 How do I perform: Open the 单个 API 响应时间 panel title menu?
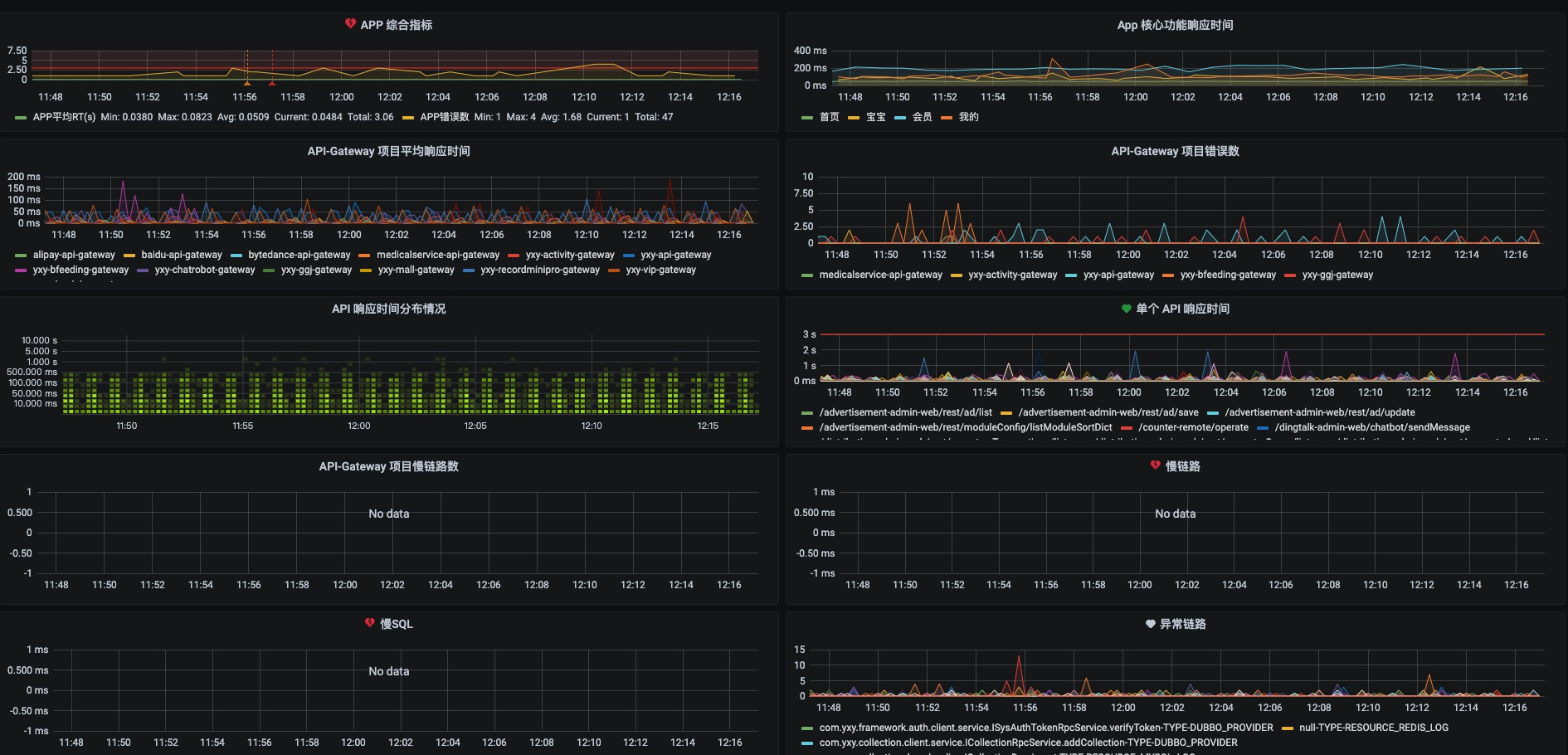[x=1182, y=309]
